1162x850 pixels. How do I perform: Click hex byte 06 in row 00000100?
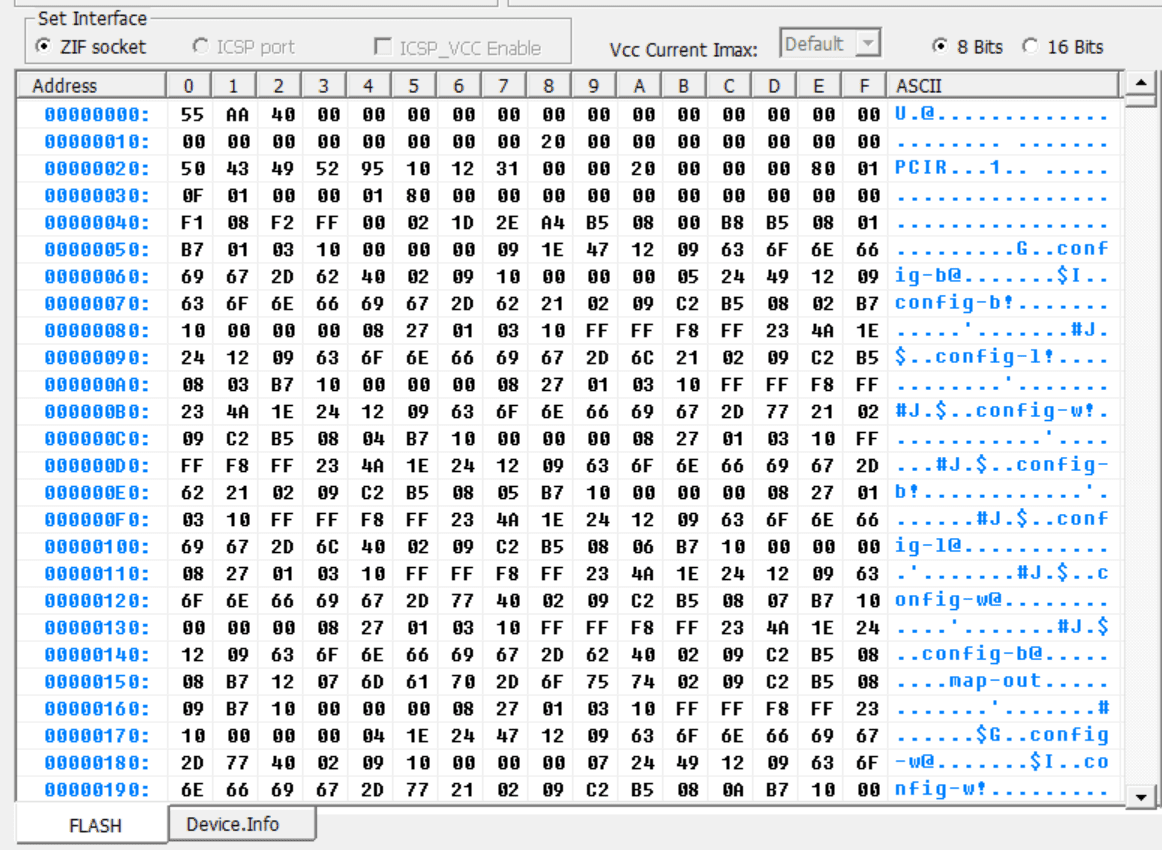point(643,547)
